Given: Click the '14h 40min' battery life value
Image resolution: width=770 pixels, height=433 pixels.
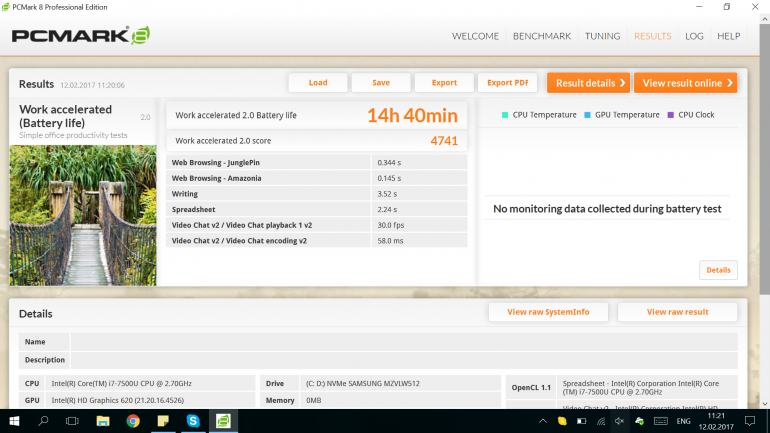Looking at the screenshot, I should click(412, 115).
